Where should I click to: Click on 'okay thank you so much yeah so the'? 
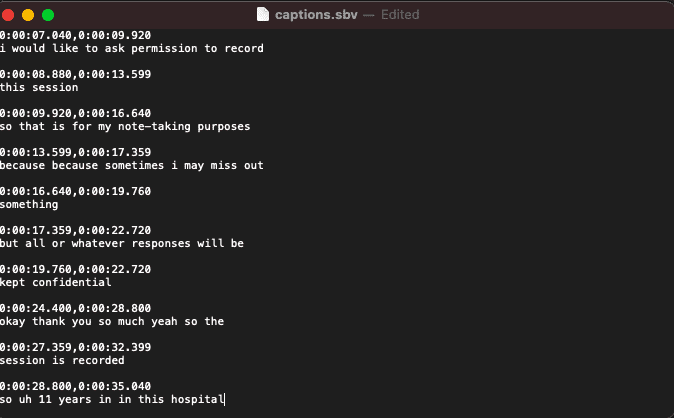click(112, 322)
